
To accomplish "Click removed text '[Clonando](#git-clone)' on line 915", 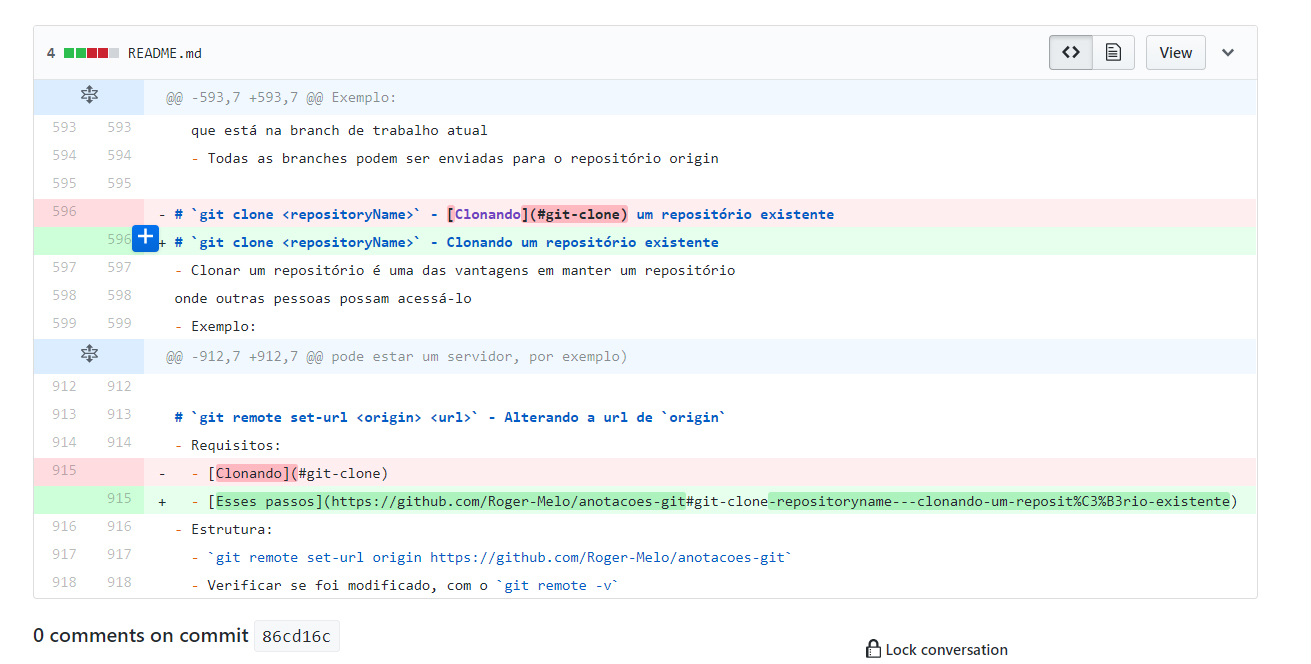I will tap(297, 474).
